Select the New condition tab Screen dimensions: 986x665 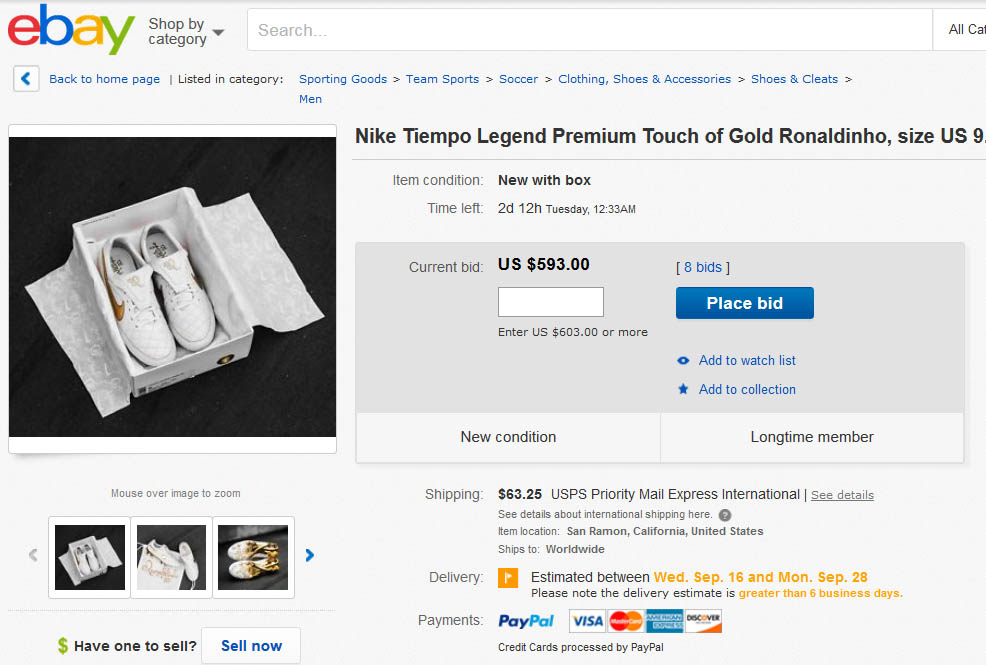pyautogui.click(x=508, y=437)
